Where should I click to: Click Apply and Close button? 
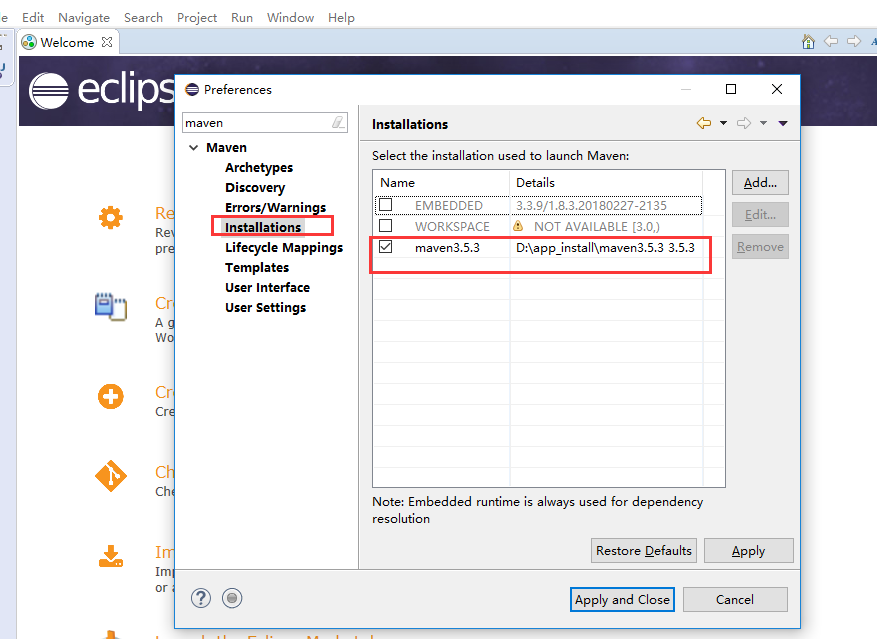click(622, 599)
